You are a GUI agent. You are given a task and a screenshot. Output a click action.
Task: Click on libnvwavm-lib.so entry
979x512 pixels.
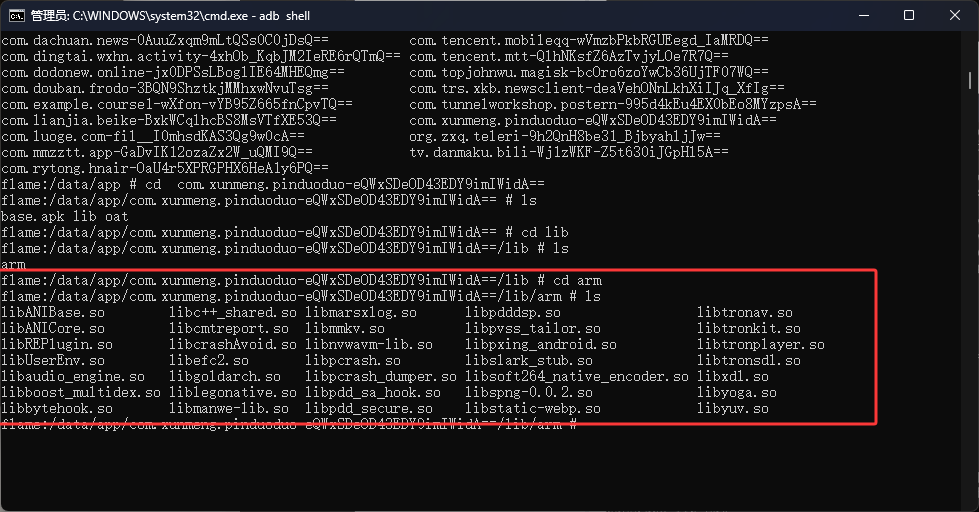(x=369, y=345)
